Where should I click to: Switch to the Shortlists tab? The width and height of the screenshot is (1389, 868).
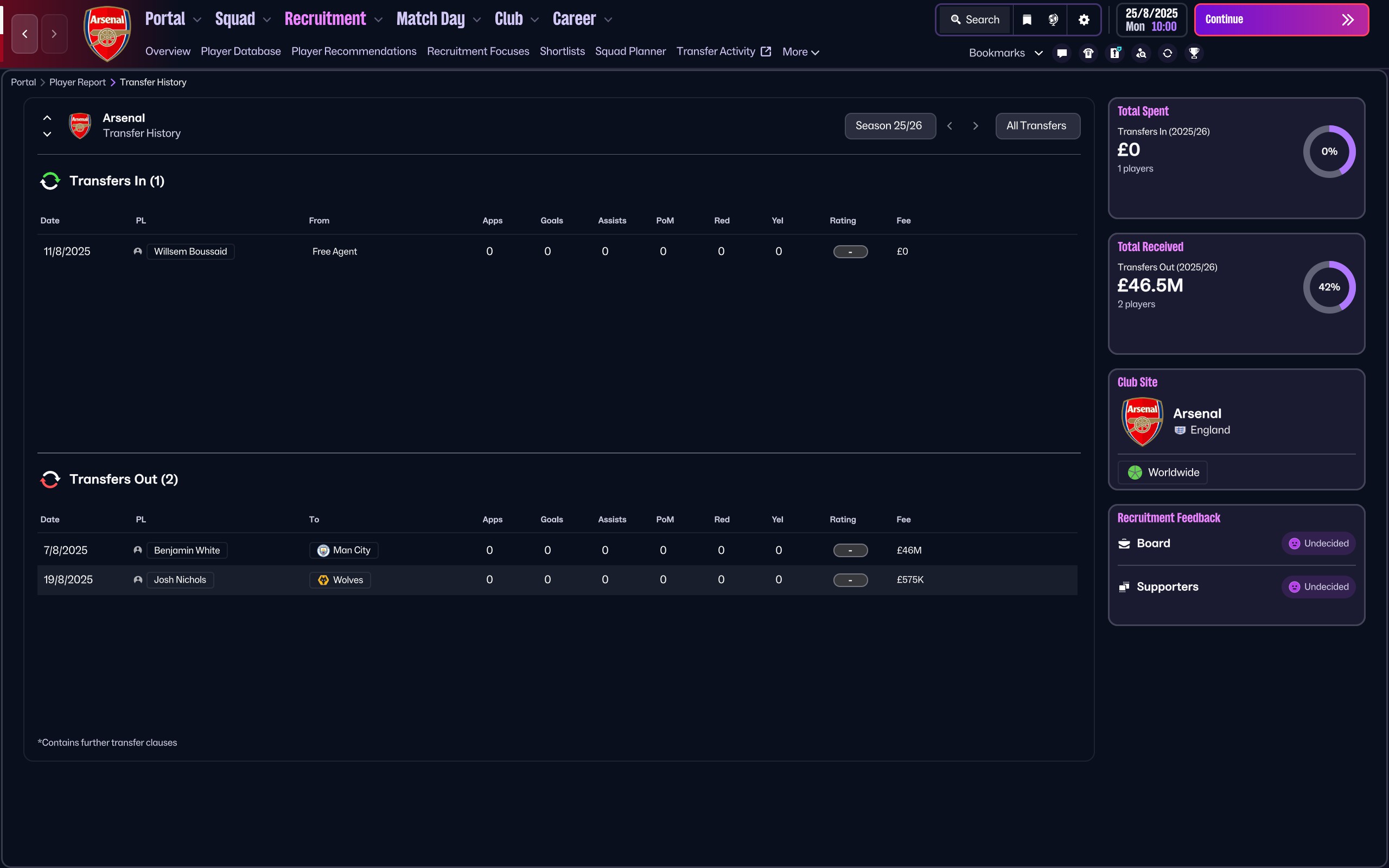tap(562, 51)
